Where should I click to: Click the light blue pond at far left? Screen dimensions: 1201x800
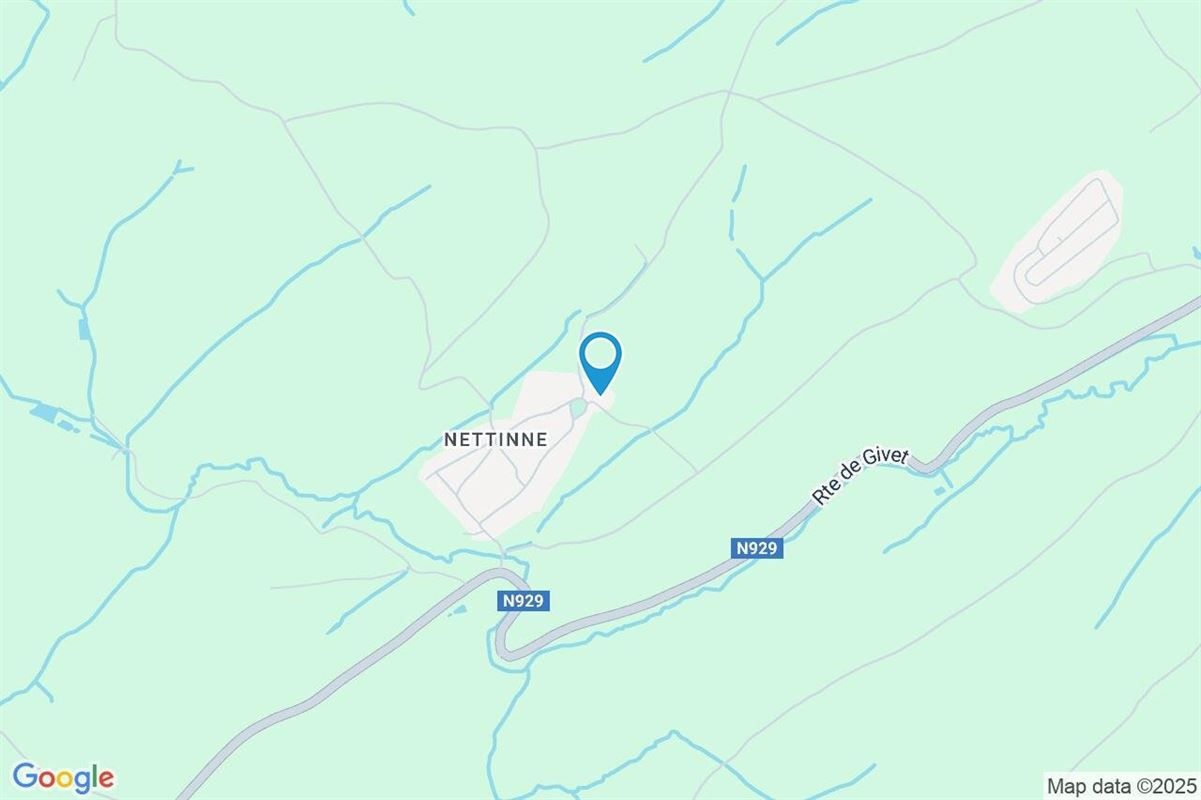click(44, 412)
